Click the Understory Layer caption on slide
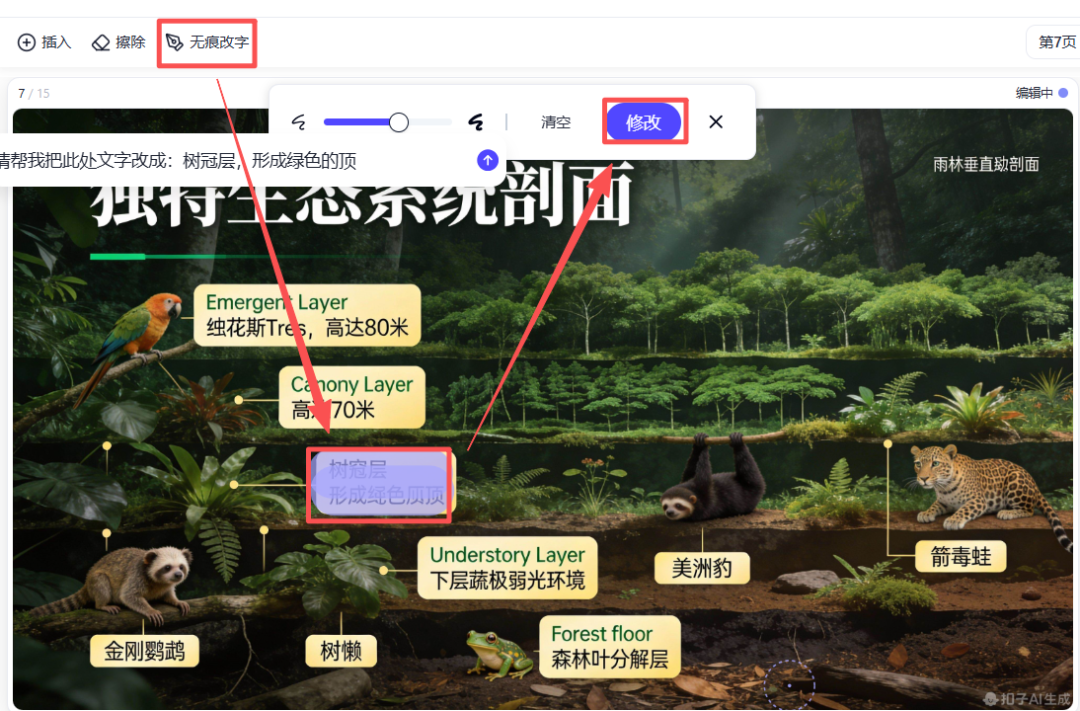Viewport: 1080px width, 711px height. (x=507, y=567)
